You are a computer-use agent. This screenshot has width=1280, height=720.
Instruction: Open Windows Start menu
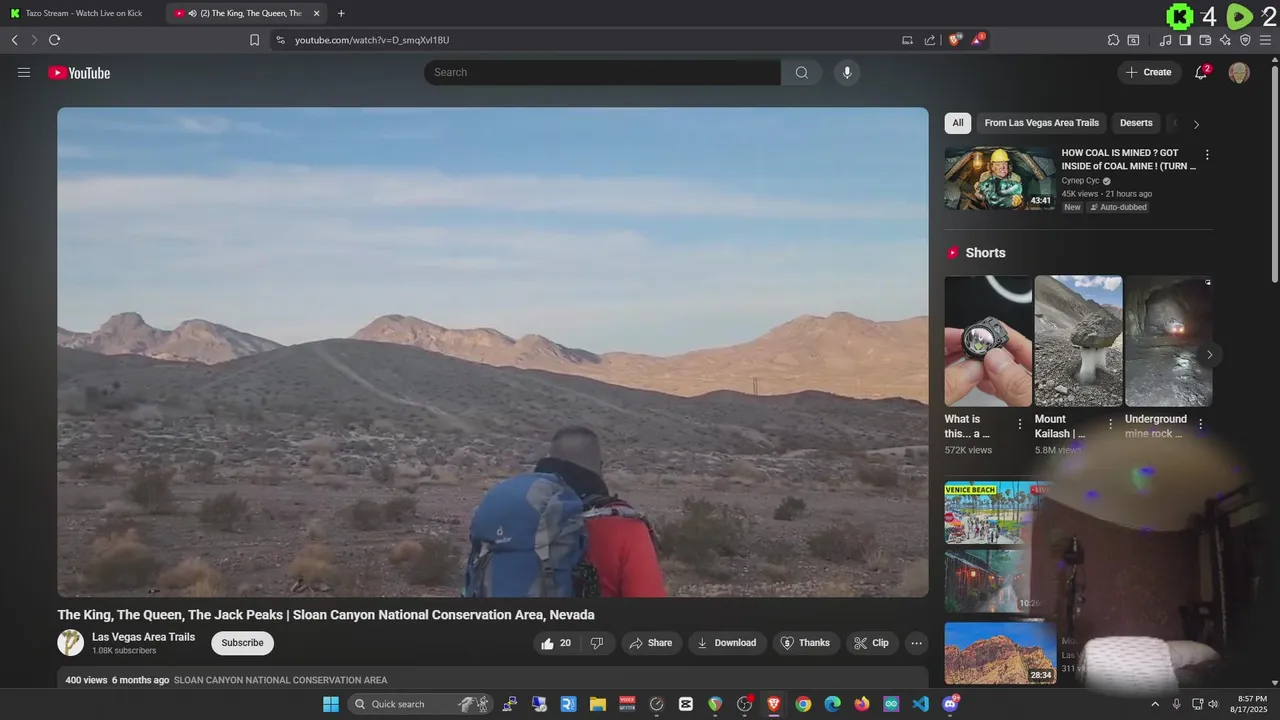pyautogui.click(x=331, y=704)
